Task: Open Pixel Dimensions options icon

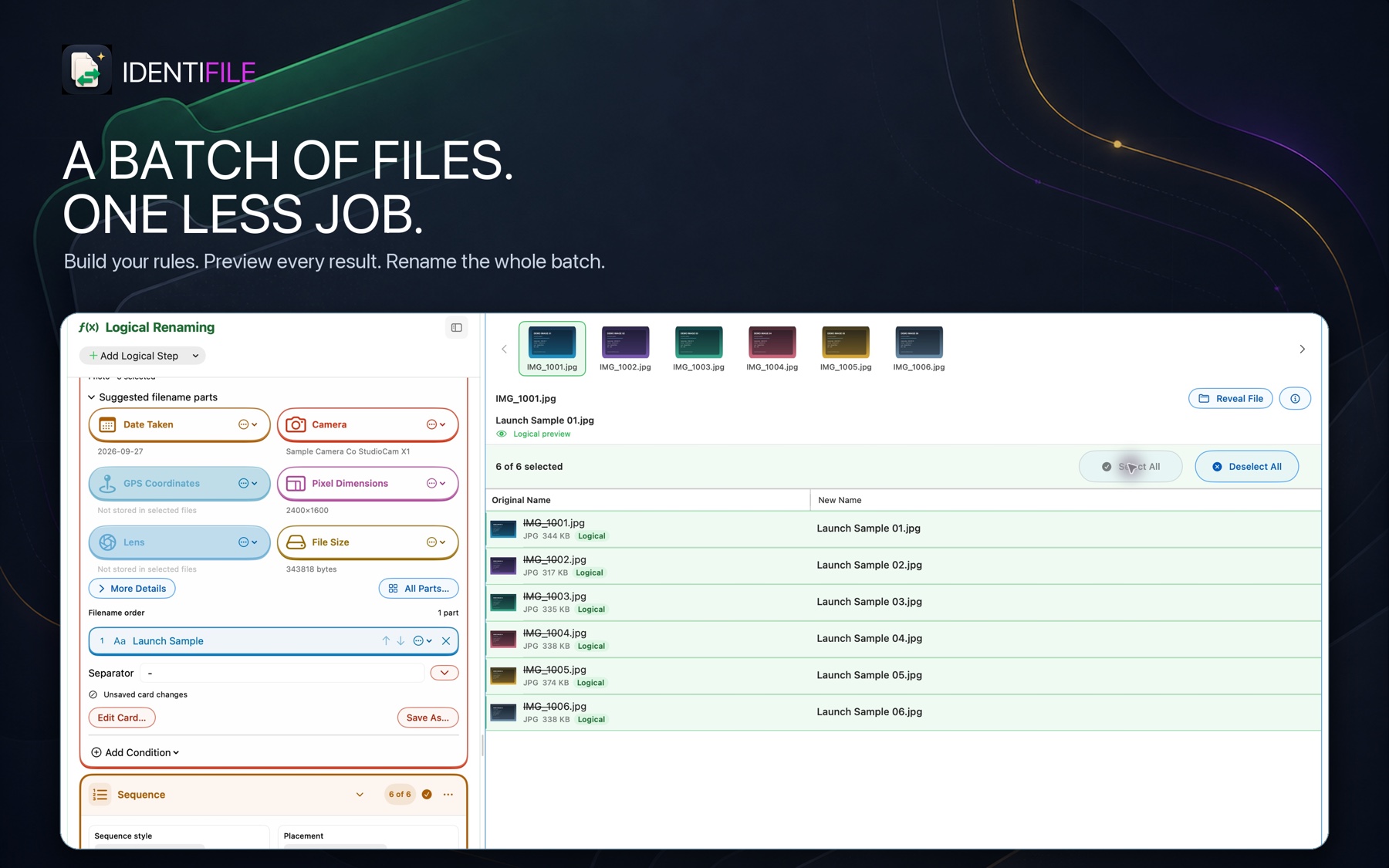Action: tap(436, 484)
